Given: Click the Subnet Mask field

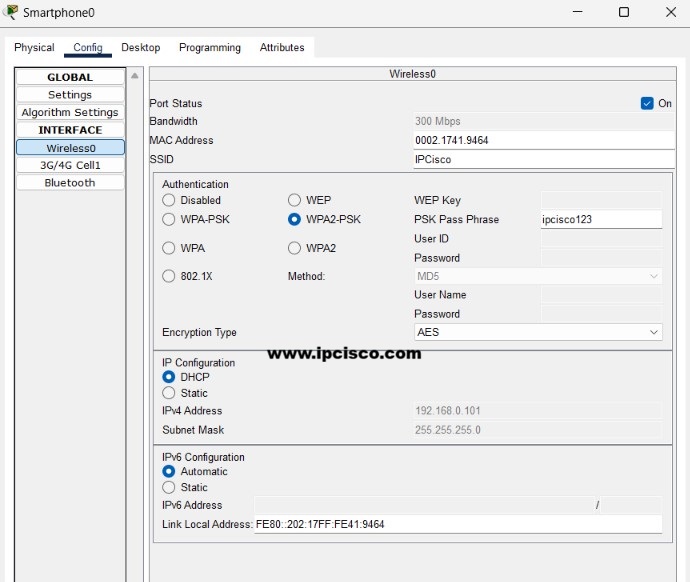Looking at the screenshot, I should tap(538, 430).
